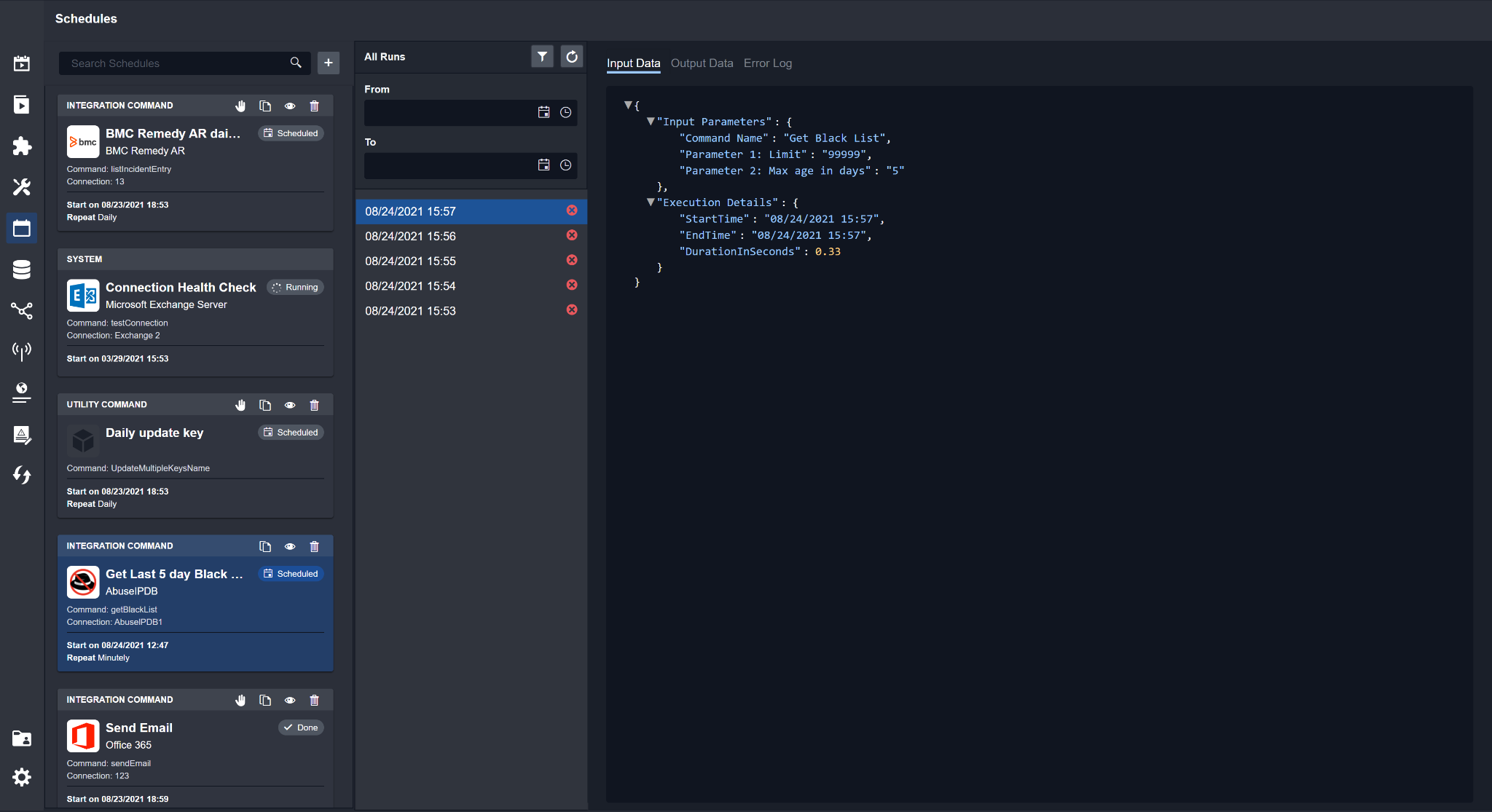Switch to the Output Data tab
This screenshot has height=812, width=1492.
702,63
